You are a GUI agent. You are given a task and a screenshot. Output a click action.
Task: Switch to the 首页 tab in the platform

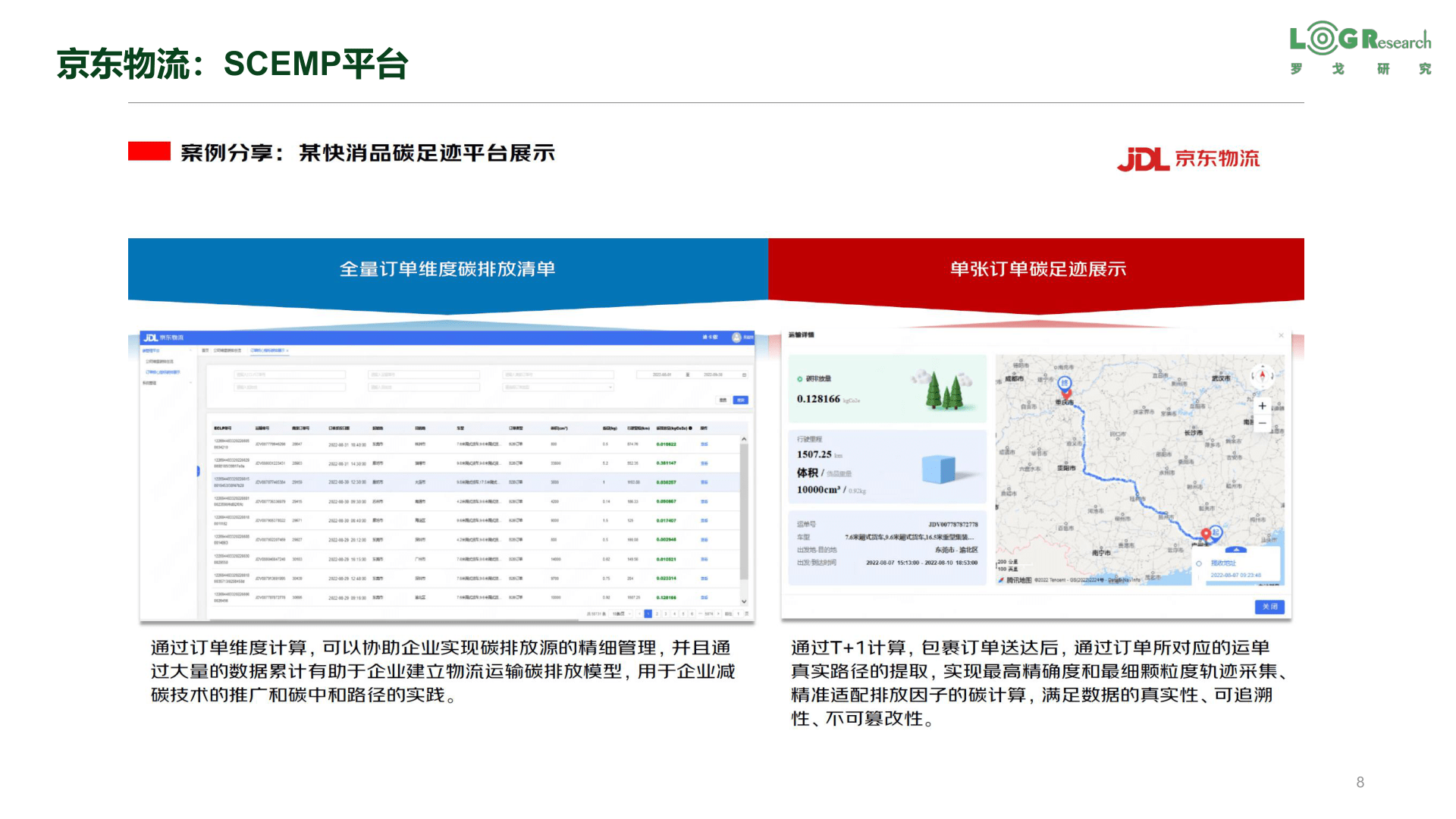[x=205, y=350]
